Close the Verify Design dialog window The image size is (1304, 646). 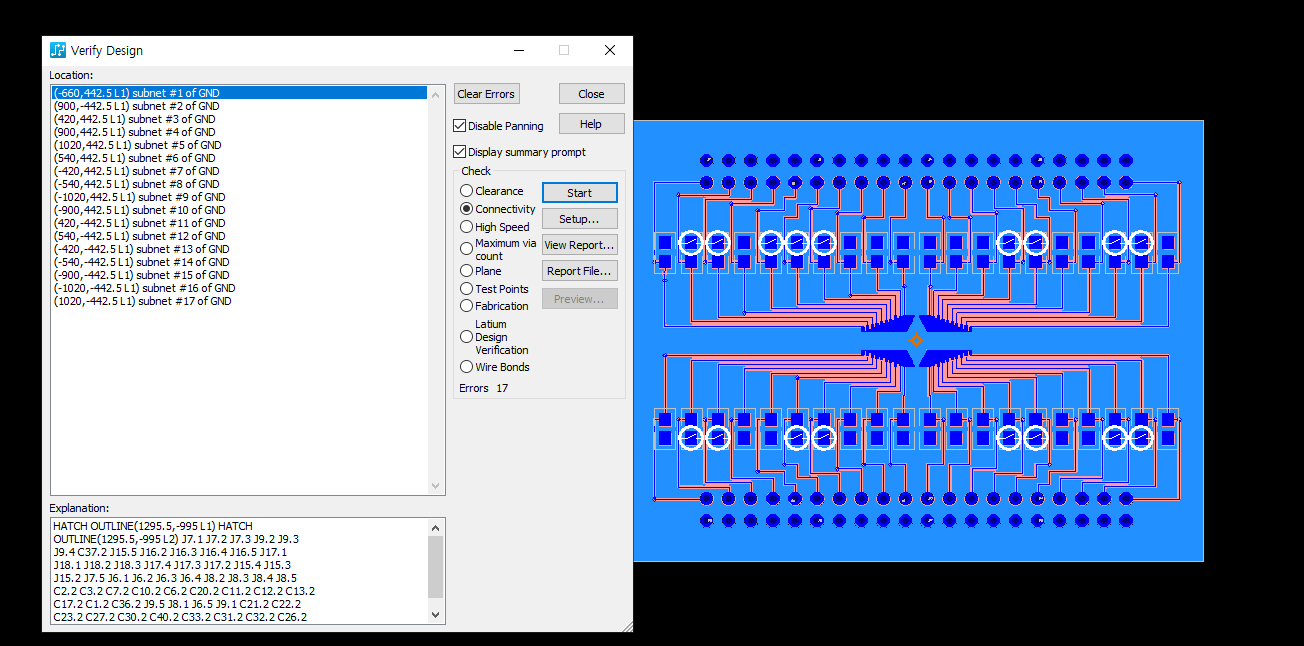(x=609, y=50)
